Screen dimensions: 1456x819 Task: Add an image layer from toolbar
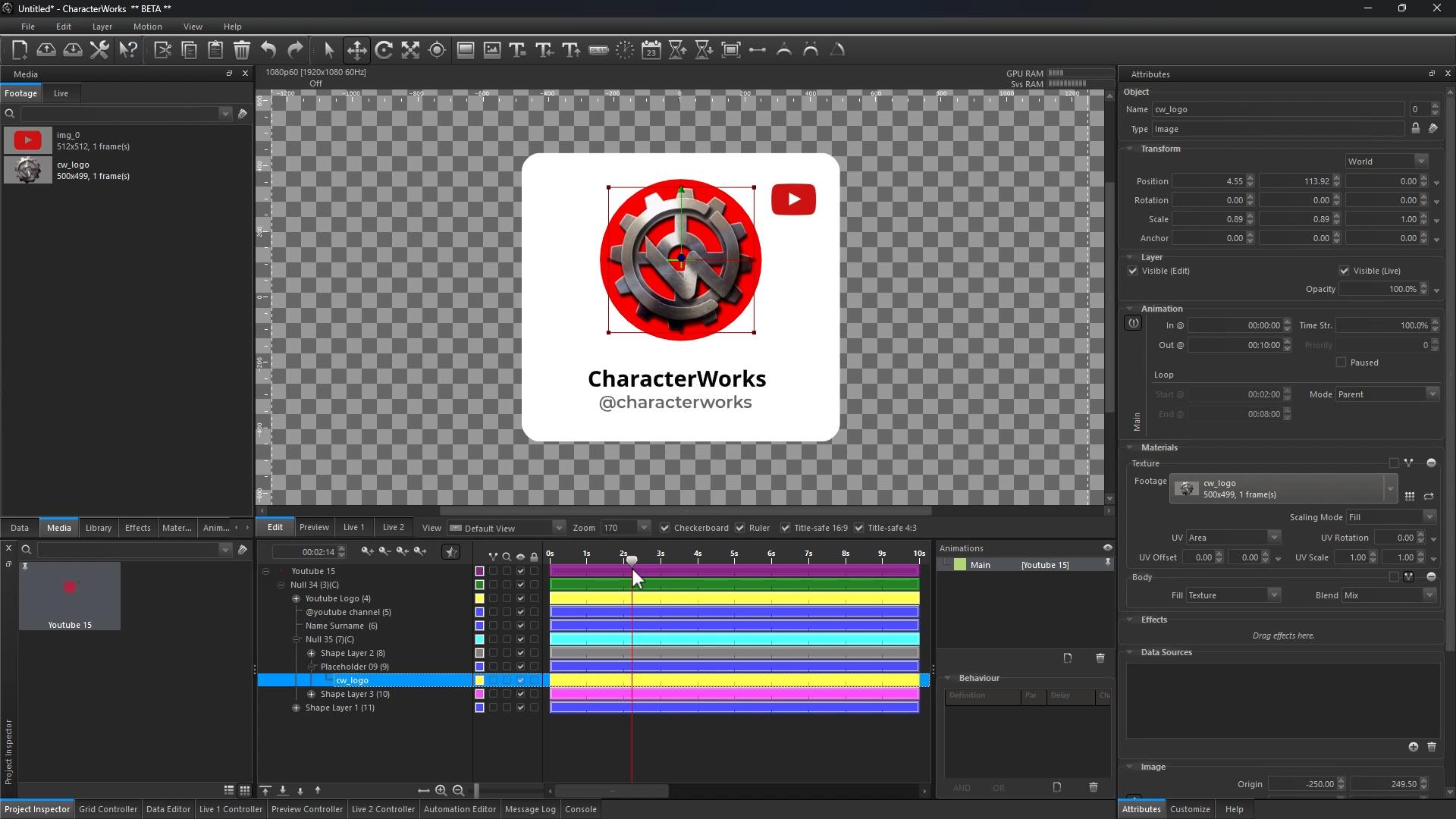[492, 50]
